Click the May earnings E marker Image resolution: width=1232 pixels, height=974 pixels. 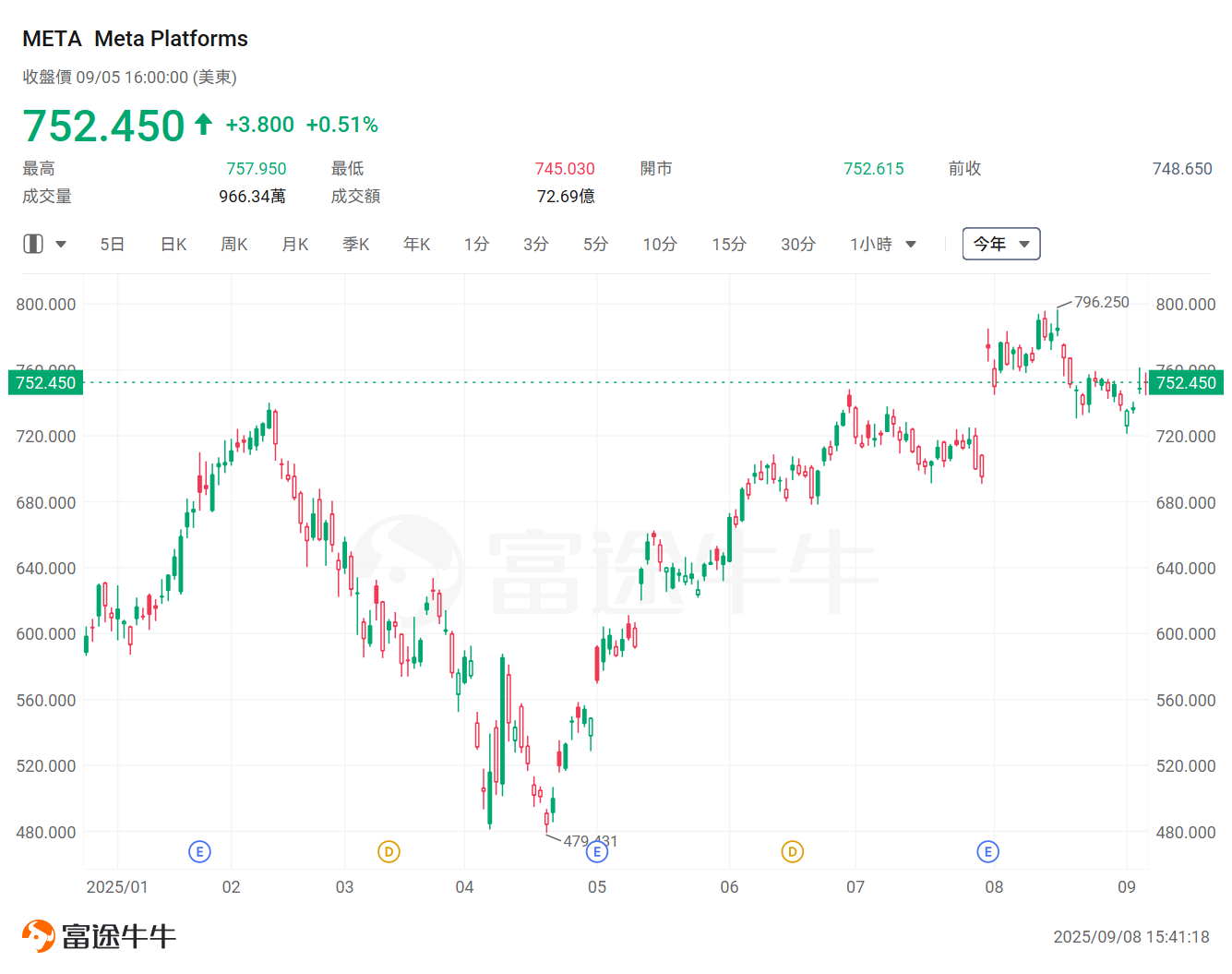597,852
